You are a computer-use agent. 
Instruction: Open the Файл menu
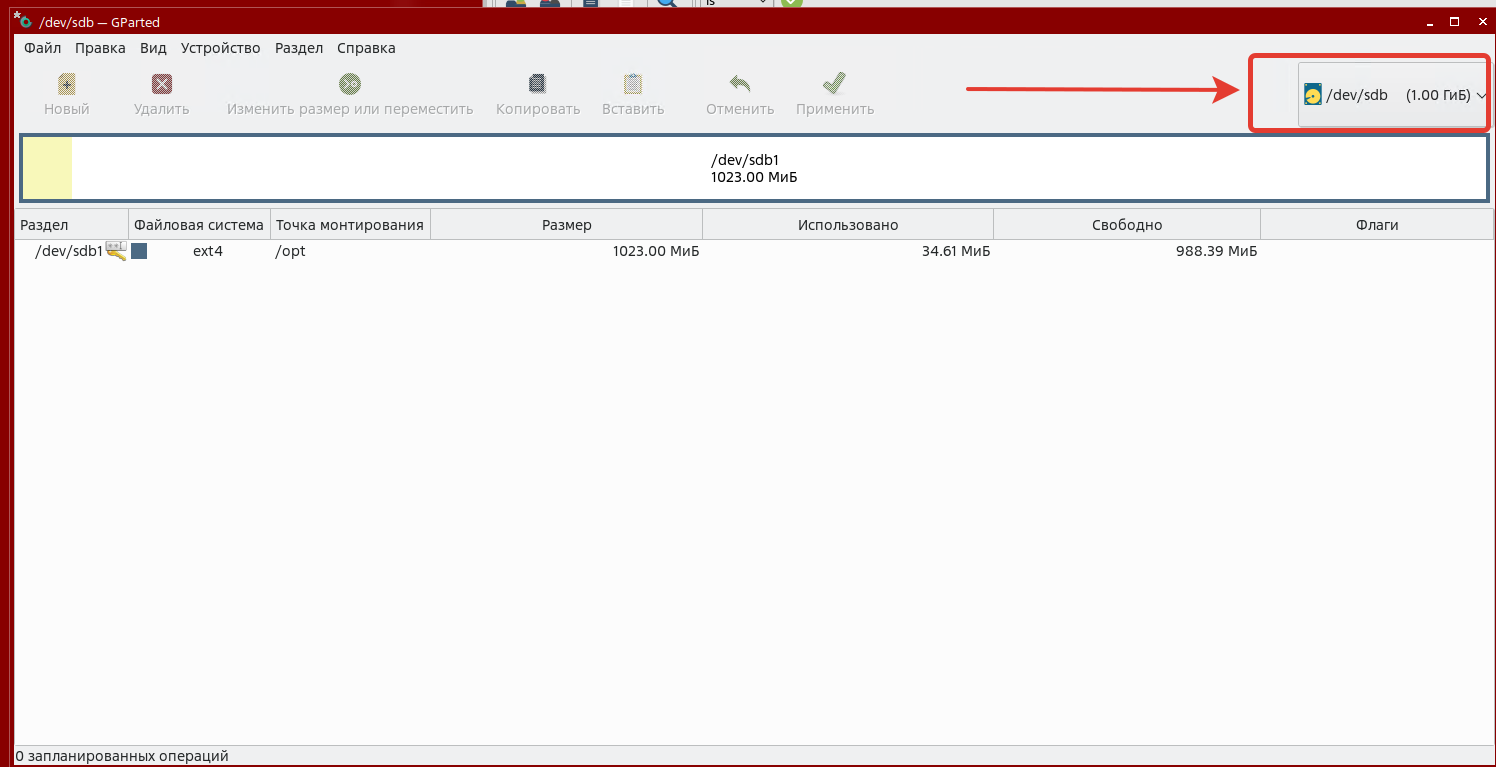coord(43,48)
